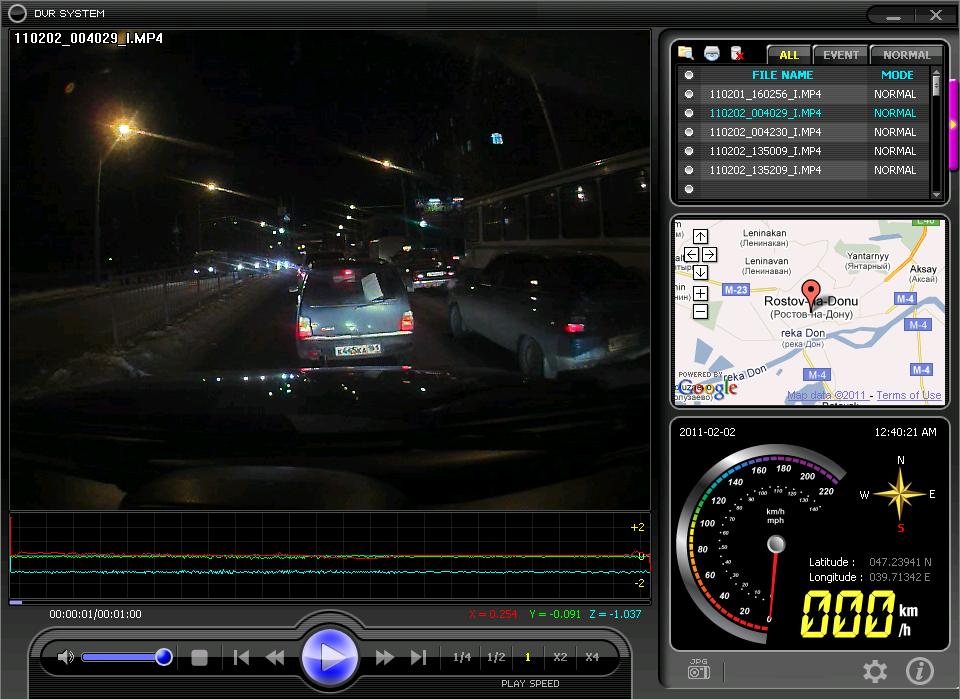
Task: Click the MODE column header
Action: [x=897, y=75]
